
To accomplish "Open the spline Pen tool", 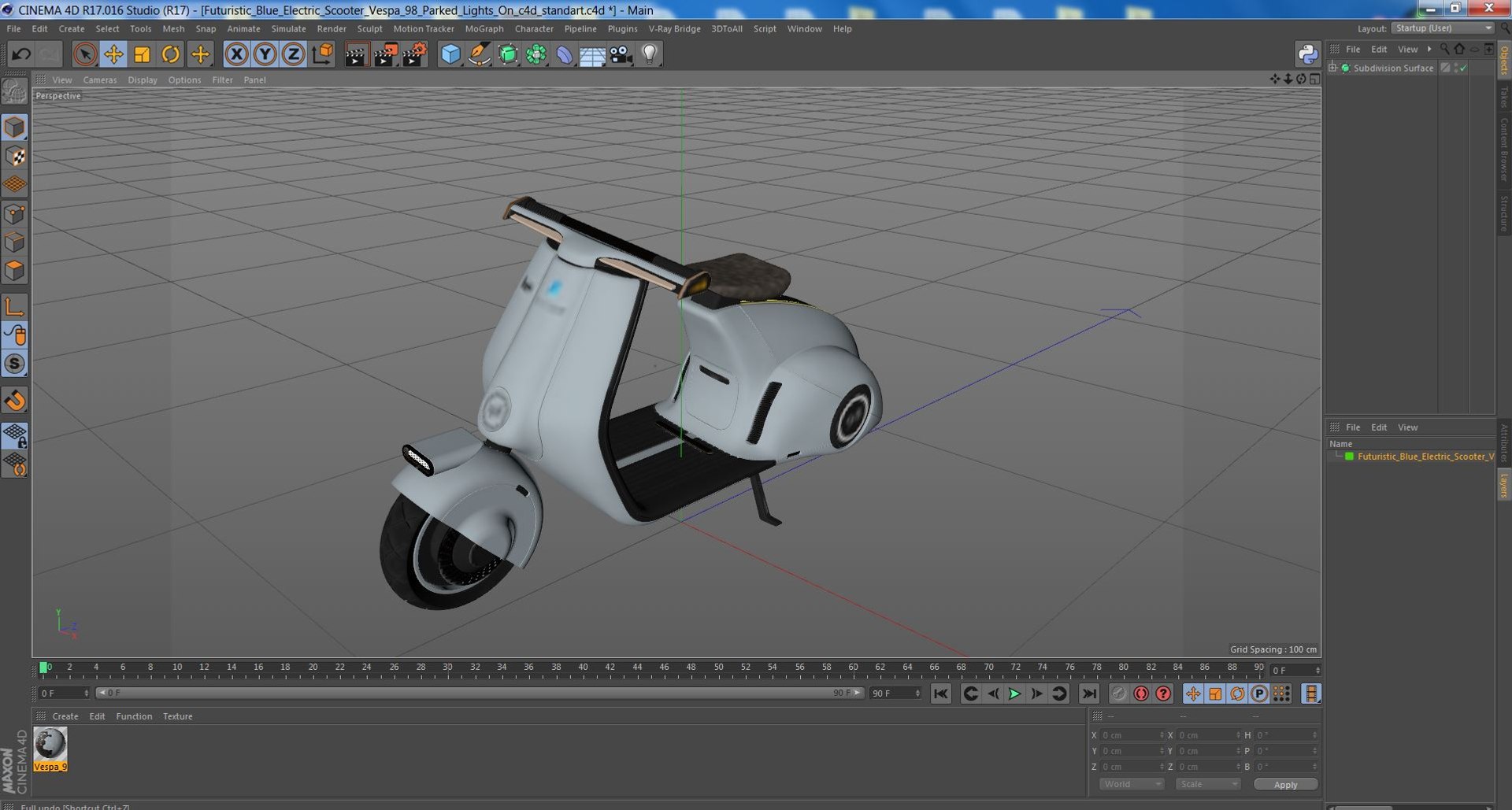I will click(x=479, y=54).
